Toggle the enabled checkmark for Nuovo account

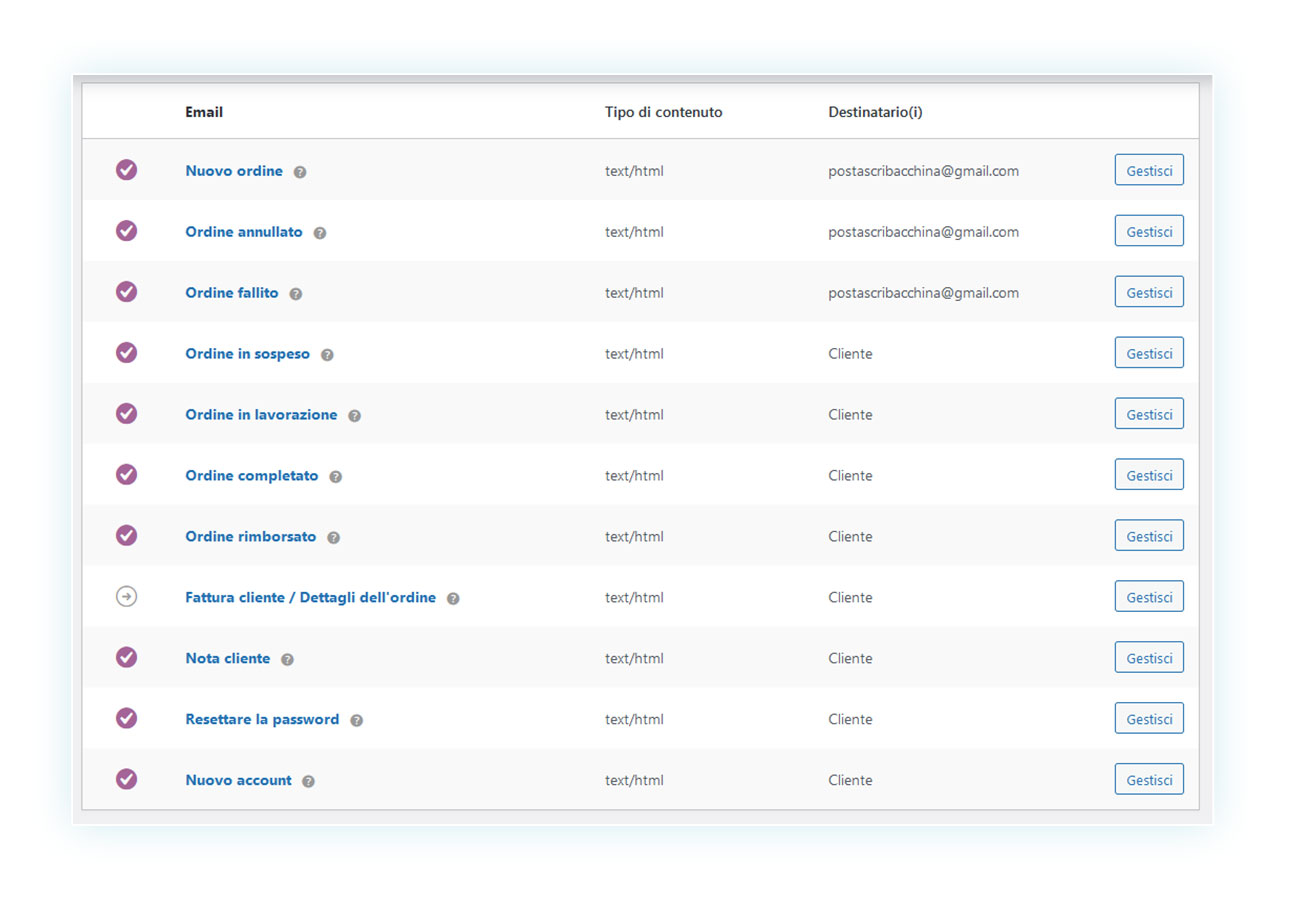click(x=126, y=780)
